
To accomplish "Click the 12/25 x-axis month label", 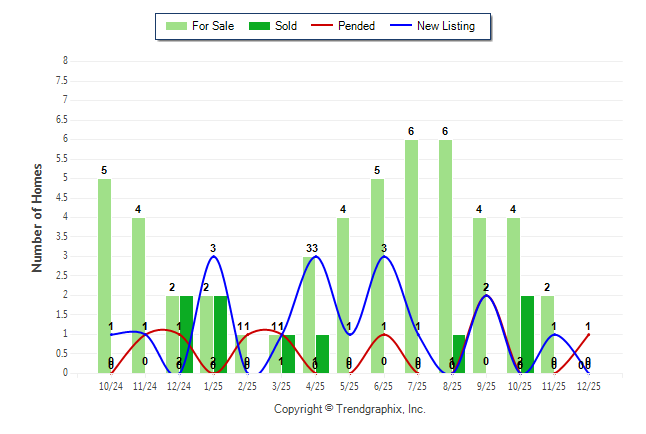I will [588, 384].
